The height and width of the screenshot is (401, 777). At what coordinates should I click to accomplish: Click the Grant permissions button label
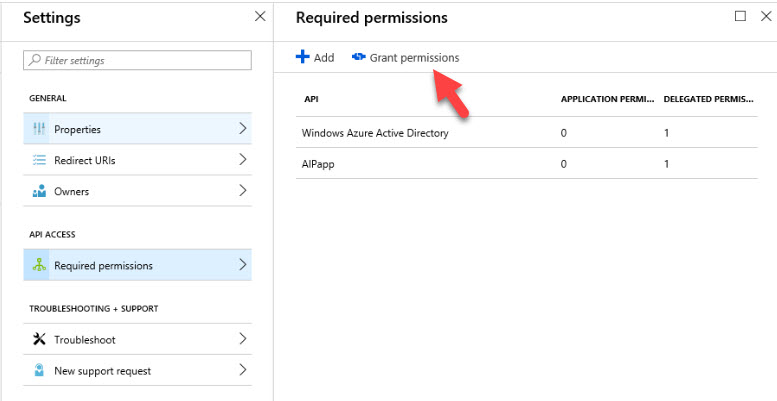click(x=414, y=57)
